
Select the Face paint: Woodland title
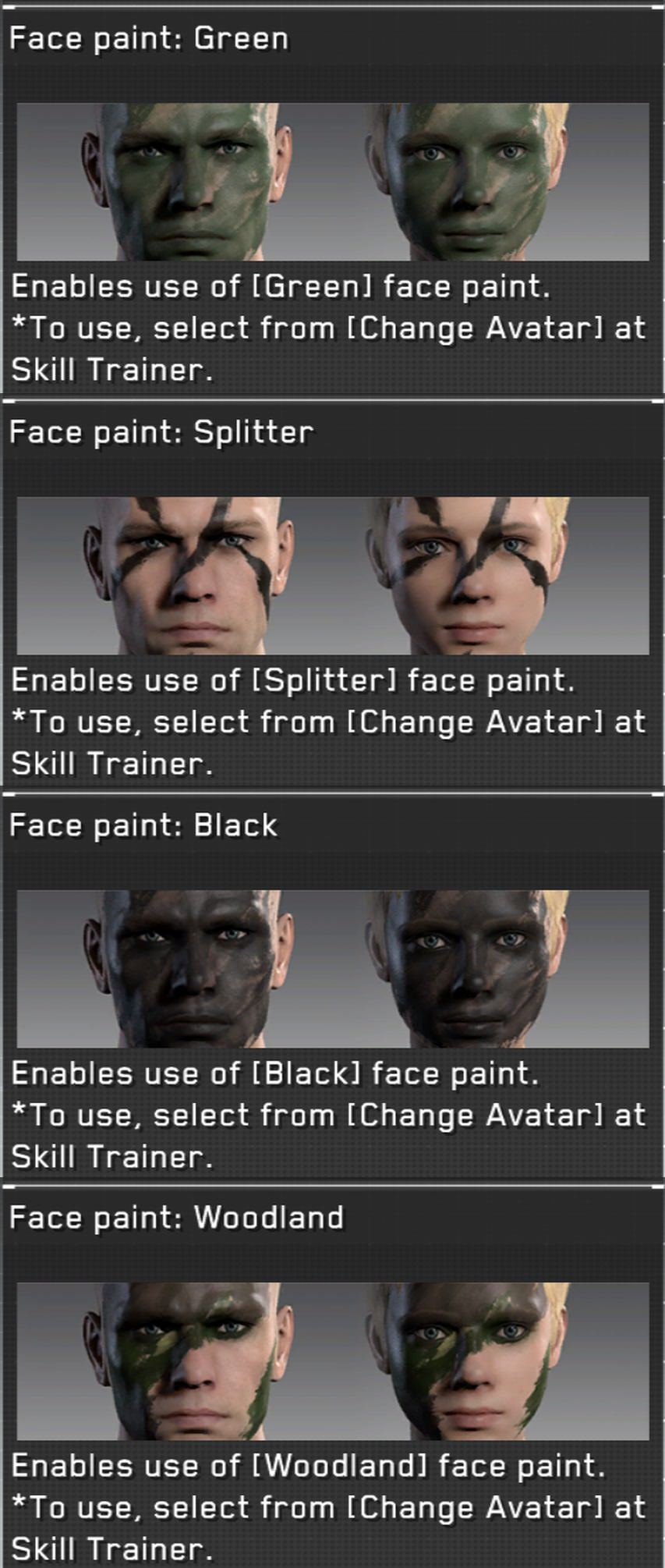(x=177, y=1217)
